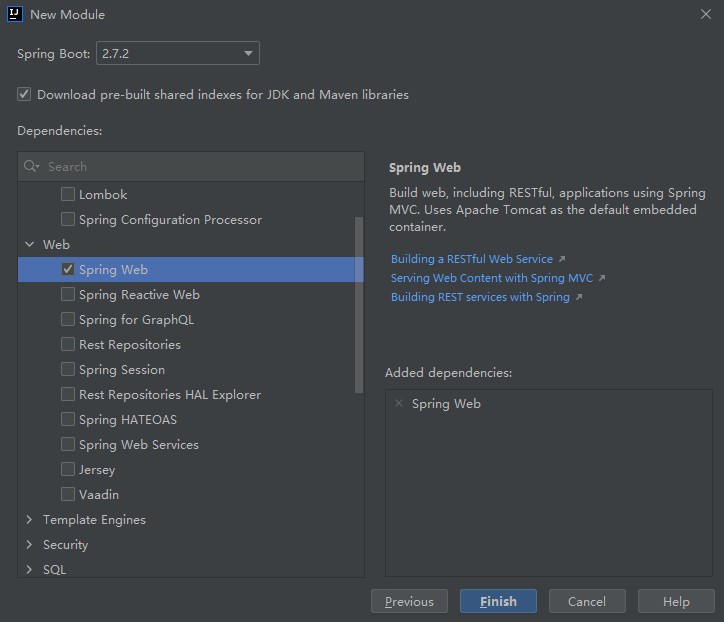Open the Building a RESTful Web Service link
Image resolution: width=724 pixels, height=622 pixels.
click(x=471, y=259)
